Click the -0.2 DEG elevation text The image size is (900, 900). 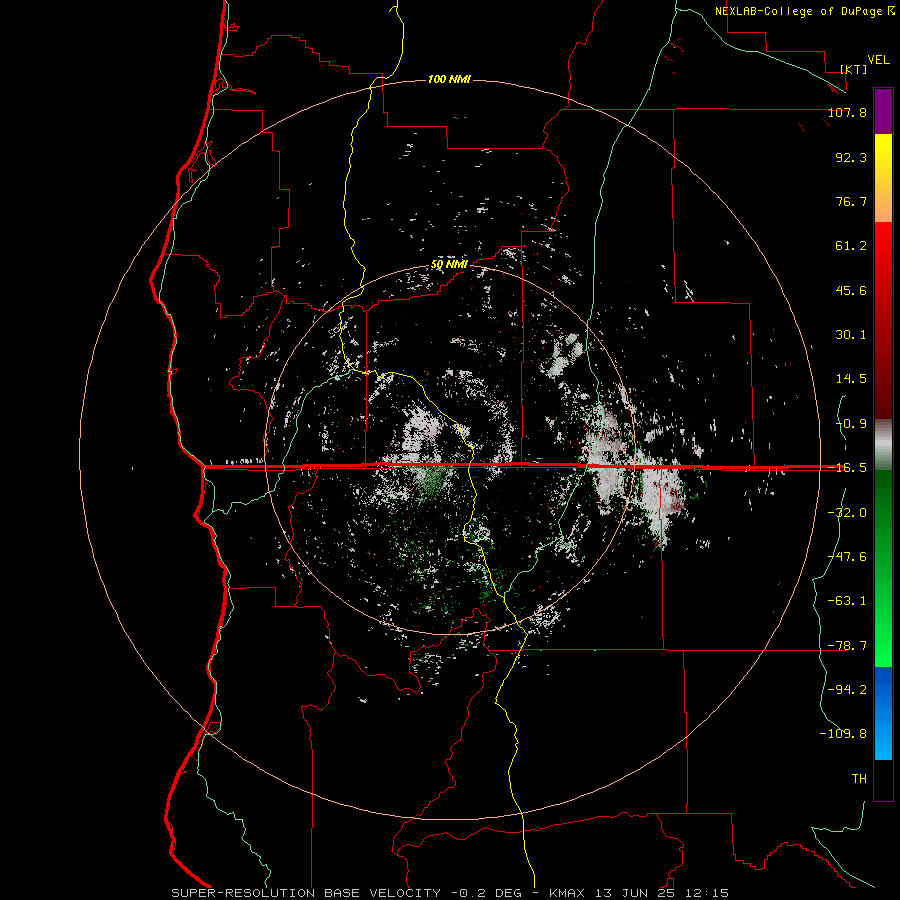[486, 893]
